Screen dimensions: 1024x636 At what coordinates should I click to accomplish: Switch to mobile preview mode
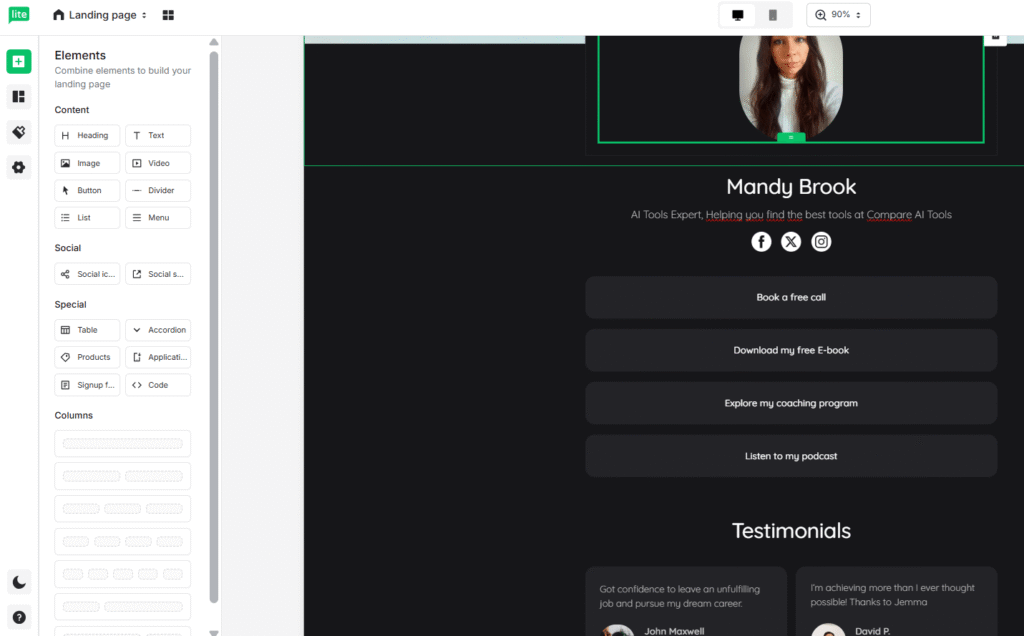tap(771, 15)
